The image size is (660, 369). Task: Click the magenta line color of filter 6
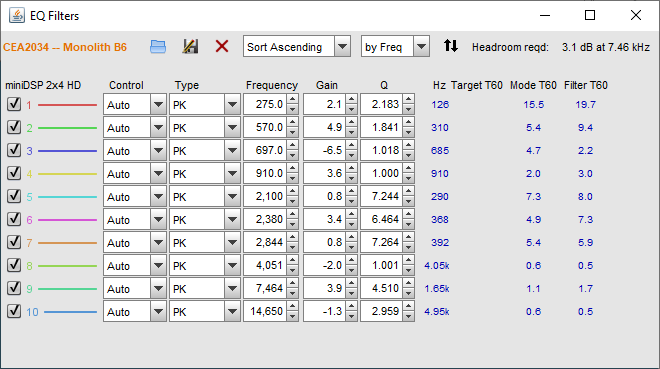(x=67, y=220)
